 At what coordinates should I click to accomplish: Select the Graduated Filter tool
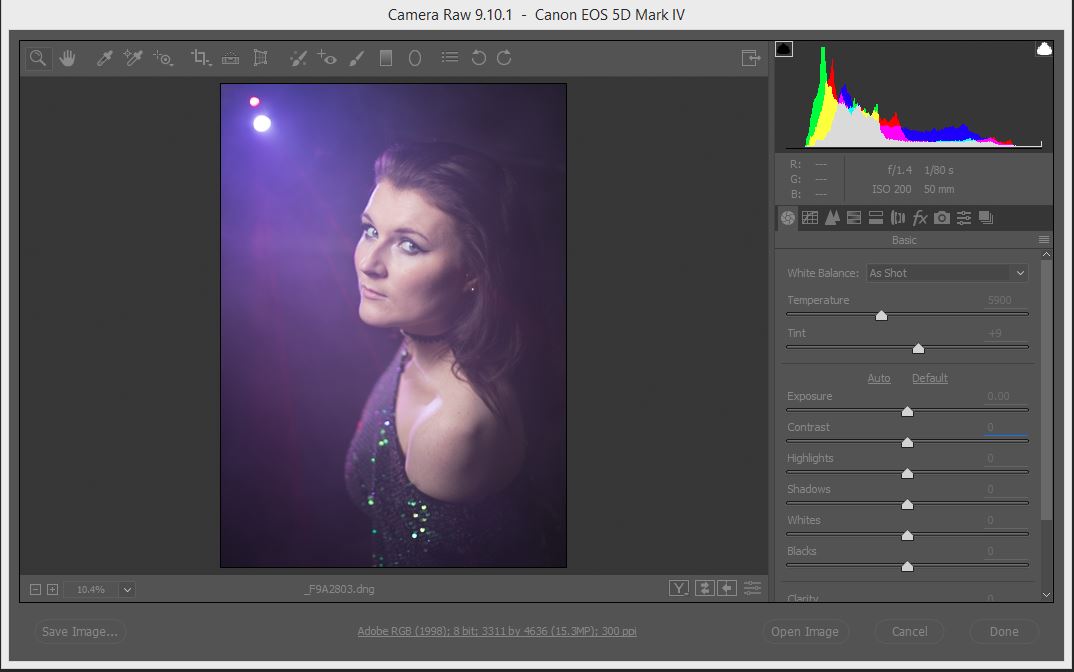(386, 58)
